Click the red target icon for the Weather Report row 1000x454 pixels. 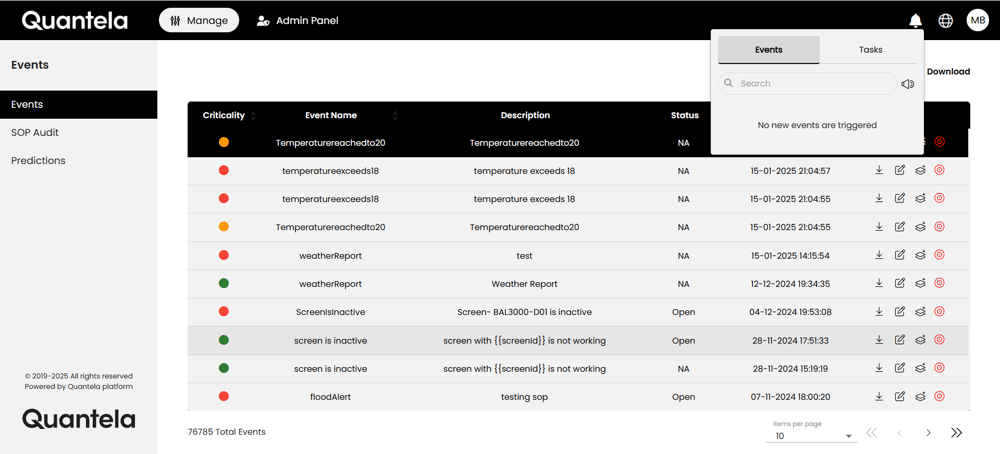pos(939,283)
